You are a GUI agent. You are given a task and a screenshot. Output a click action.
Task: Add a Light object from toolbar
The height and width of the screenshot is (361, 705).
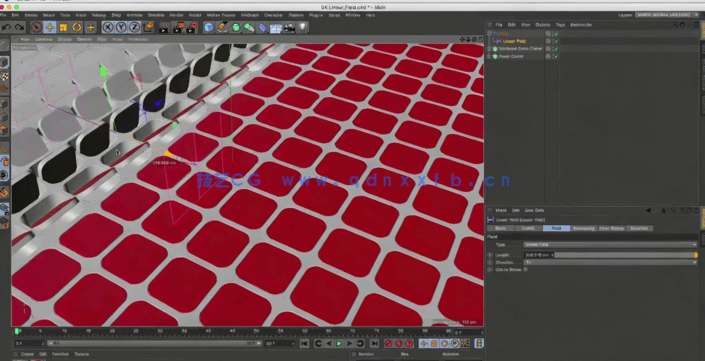point(303,27)
